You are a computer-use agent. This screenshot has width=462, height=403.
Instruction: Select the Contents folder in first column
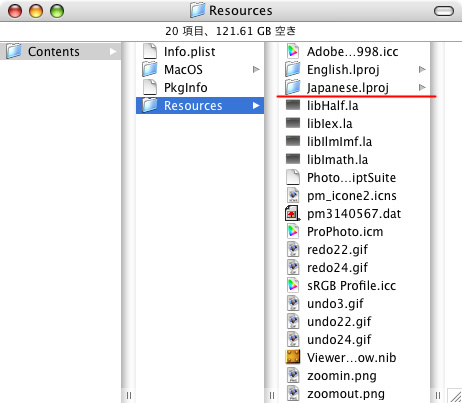(61, 52)
